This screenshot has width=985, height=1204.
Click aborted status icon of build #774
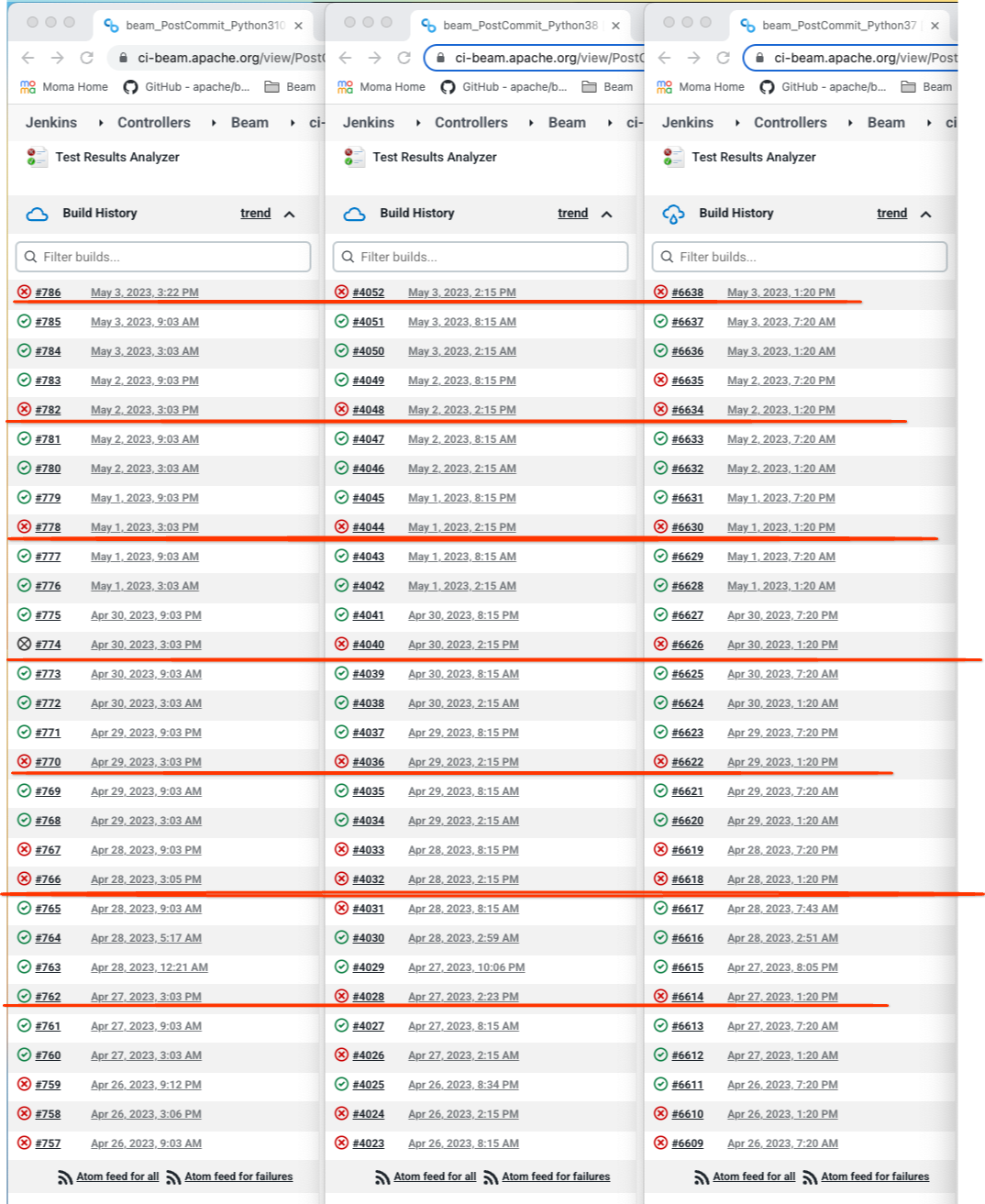tap(24, 645)
